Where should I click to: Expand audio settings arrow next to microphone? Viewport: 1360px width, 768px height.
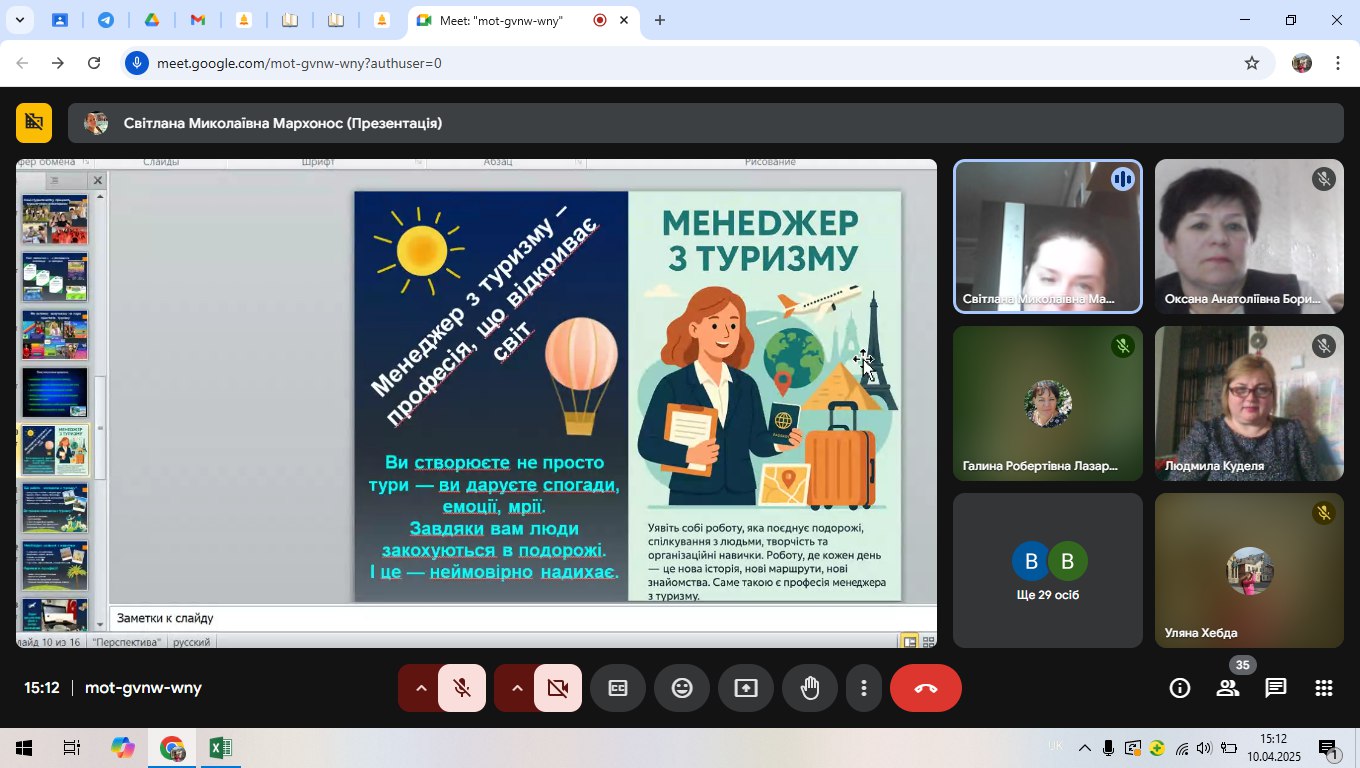[x=421, y=688]
